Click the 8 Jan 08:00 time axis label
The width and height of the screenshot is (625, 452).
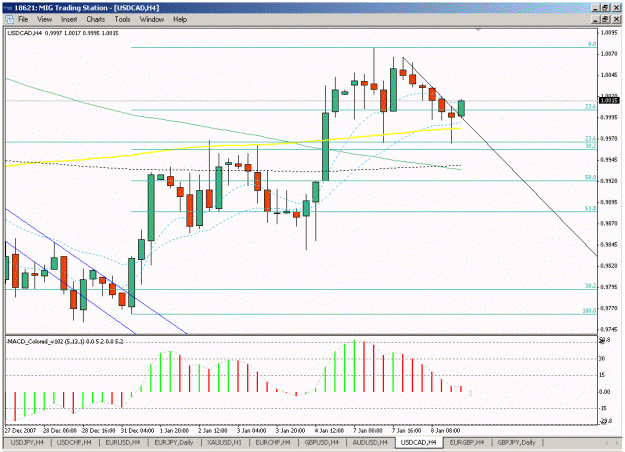click(445, 430)
